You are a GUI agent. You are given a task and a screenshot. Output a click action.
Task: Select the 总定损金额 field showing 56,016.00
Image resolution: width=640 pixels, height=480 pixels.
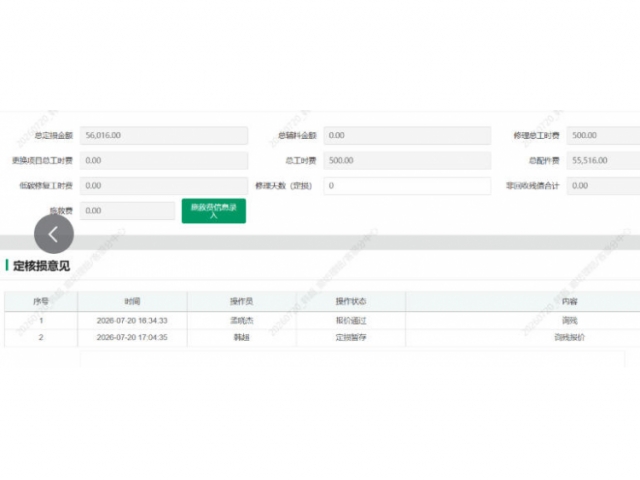coord(164,136)
